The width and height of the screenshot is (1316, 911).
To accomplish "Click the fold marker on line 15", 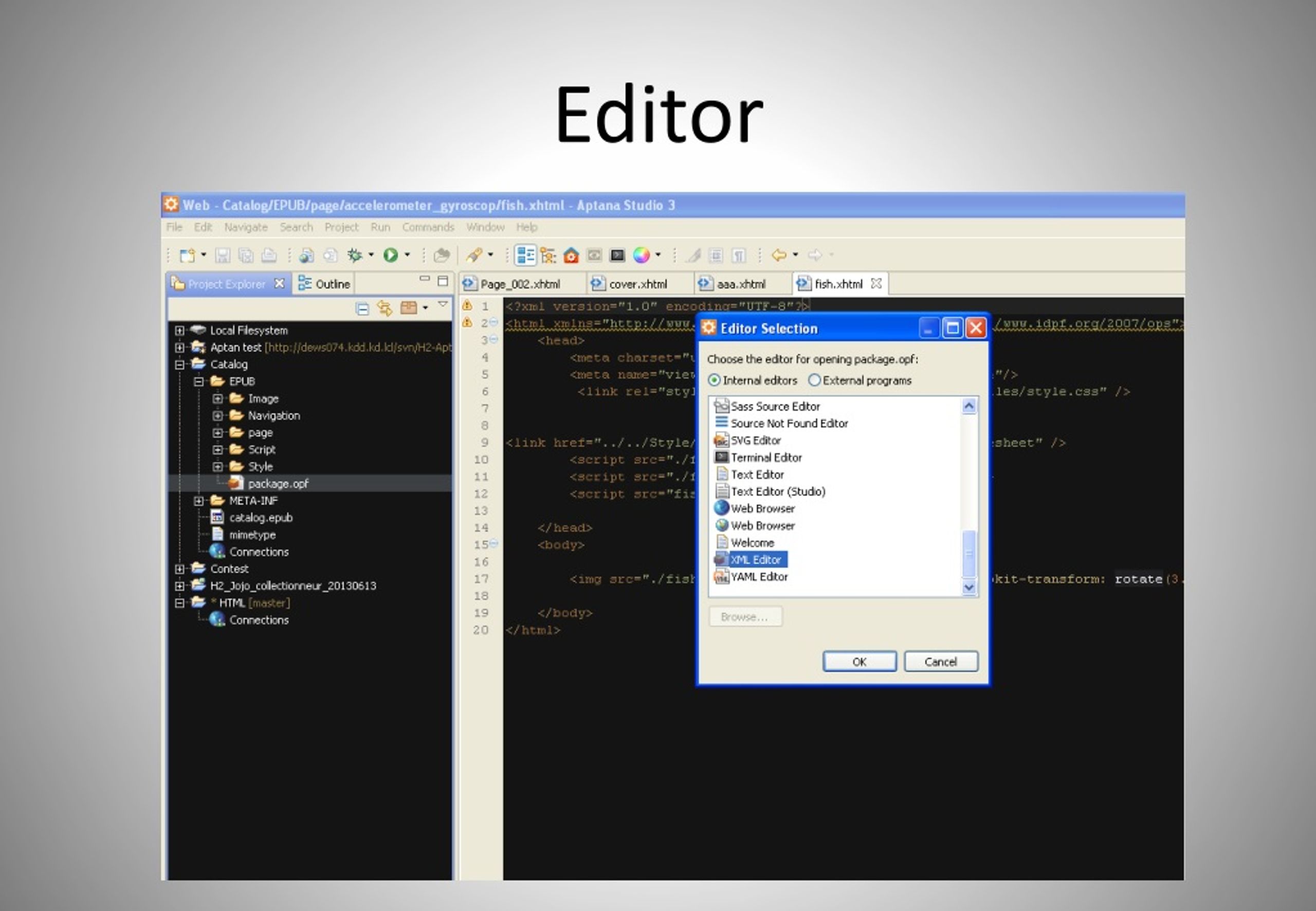I will [x=493, y=543].
